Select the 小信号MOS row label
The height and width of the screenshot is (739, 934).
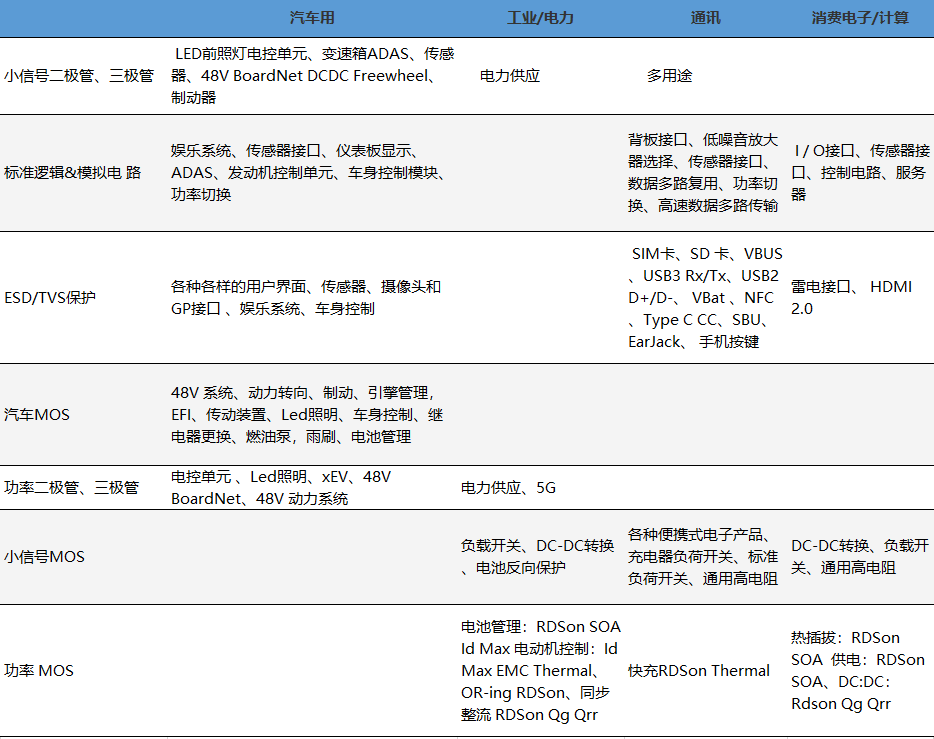44,556
